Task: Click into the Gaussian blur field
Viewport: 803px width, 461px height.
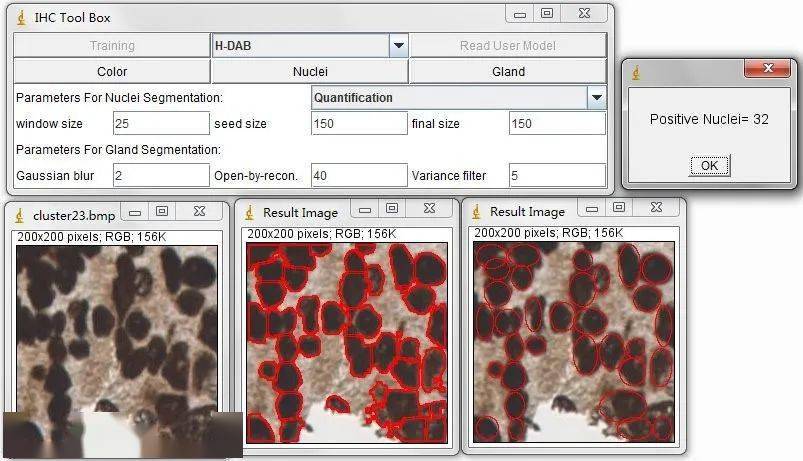Action: [160, 176]
